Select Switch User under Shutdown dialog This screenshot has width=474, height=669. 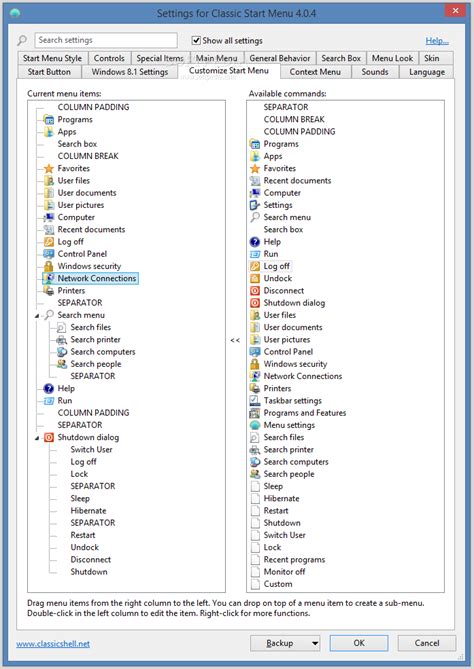pos(91,450)
